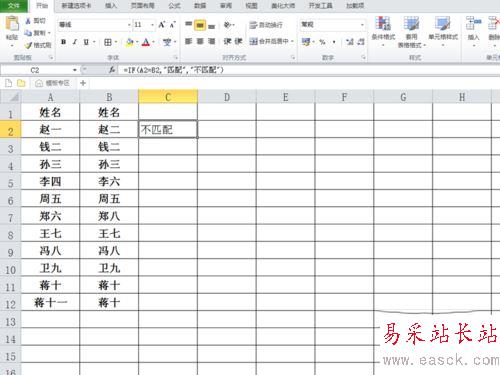Open the number format (常规) dropdown
The image size is (500, 375).
[362, 25]
